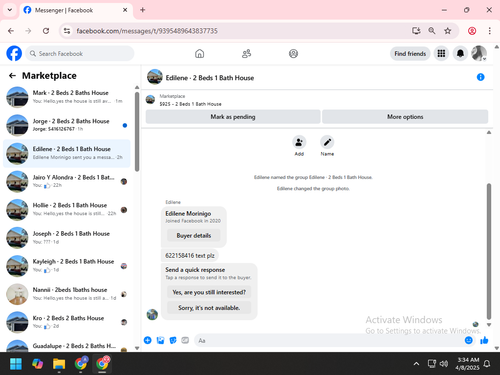Click the Find friends button
500x375 pixels.
[x=410, y=54]
